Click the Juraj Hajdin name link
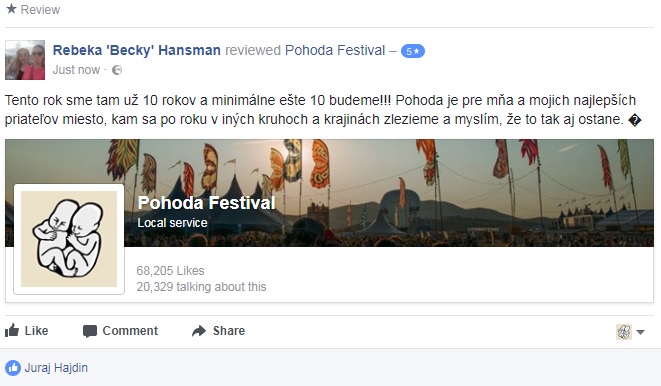 coord(56,368)
